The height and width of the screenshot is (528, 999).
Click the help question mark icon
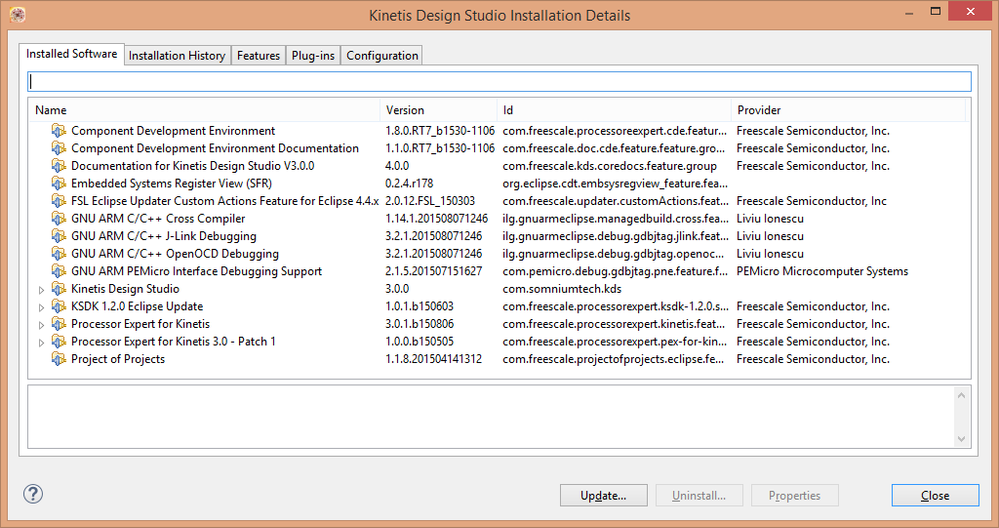33,494
